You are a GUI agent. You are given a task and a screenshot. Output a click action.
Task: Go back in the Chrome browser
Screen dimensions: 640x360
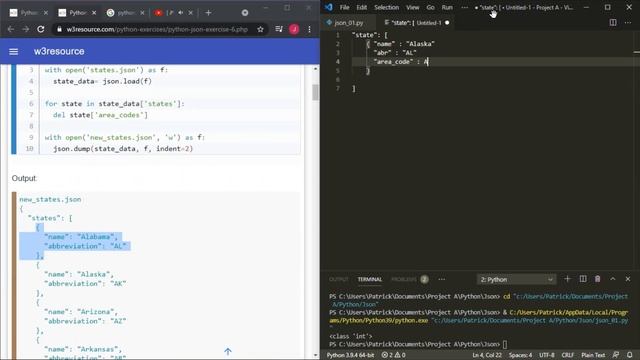tap(11, 29)
